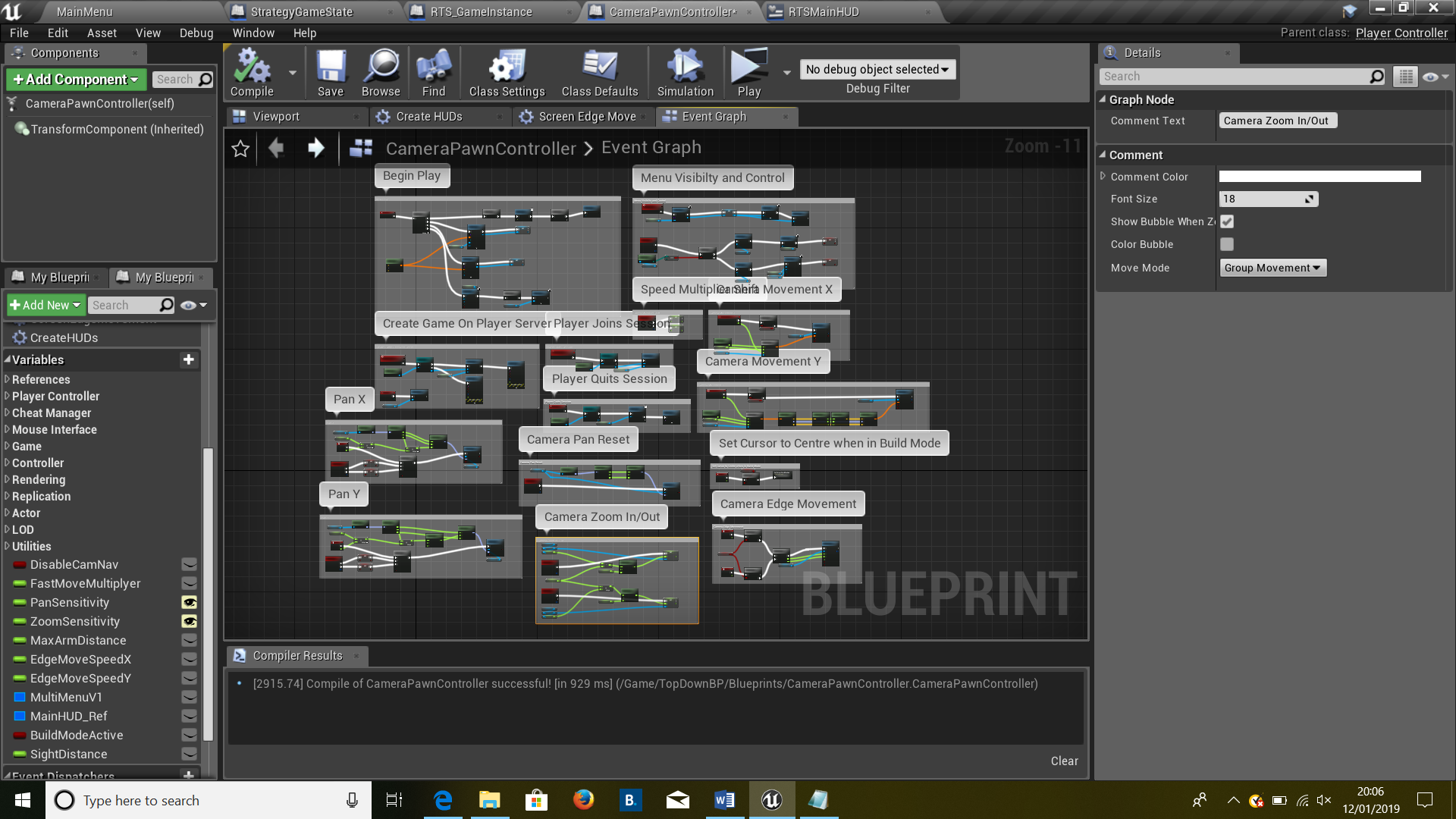Open property matrix grid view in Details
Screen dimensions: 1456x819
point(1405,77)
